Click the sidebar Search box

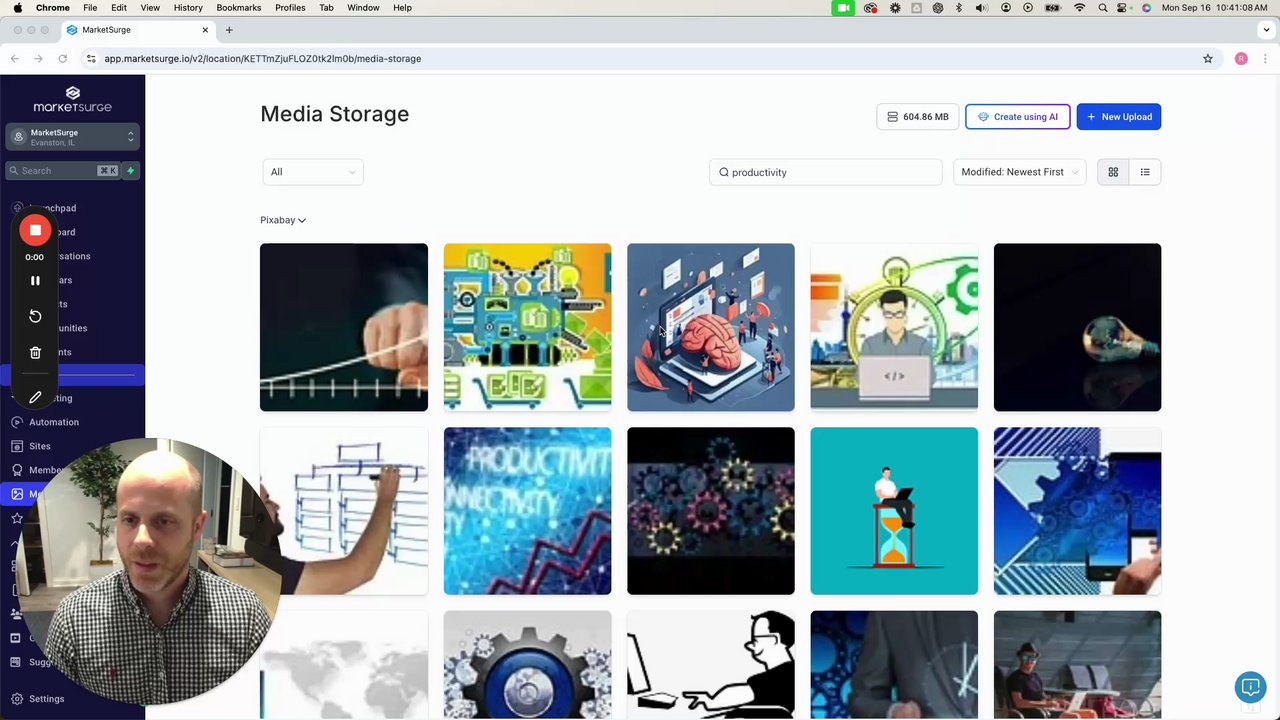(62, 171)
